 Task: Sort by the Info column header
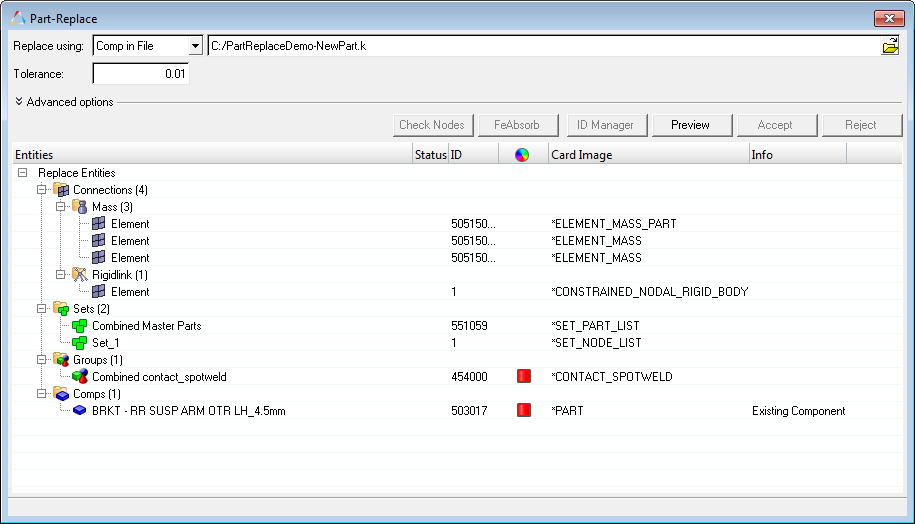point(798,155)
